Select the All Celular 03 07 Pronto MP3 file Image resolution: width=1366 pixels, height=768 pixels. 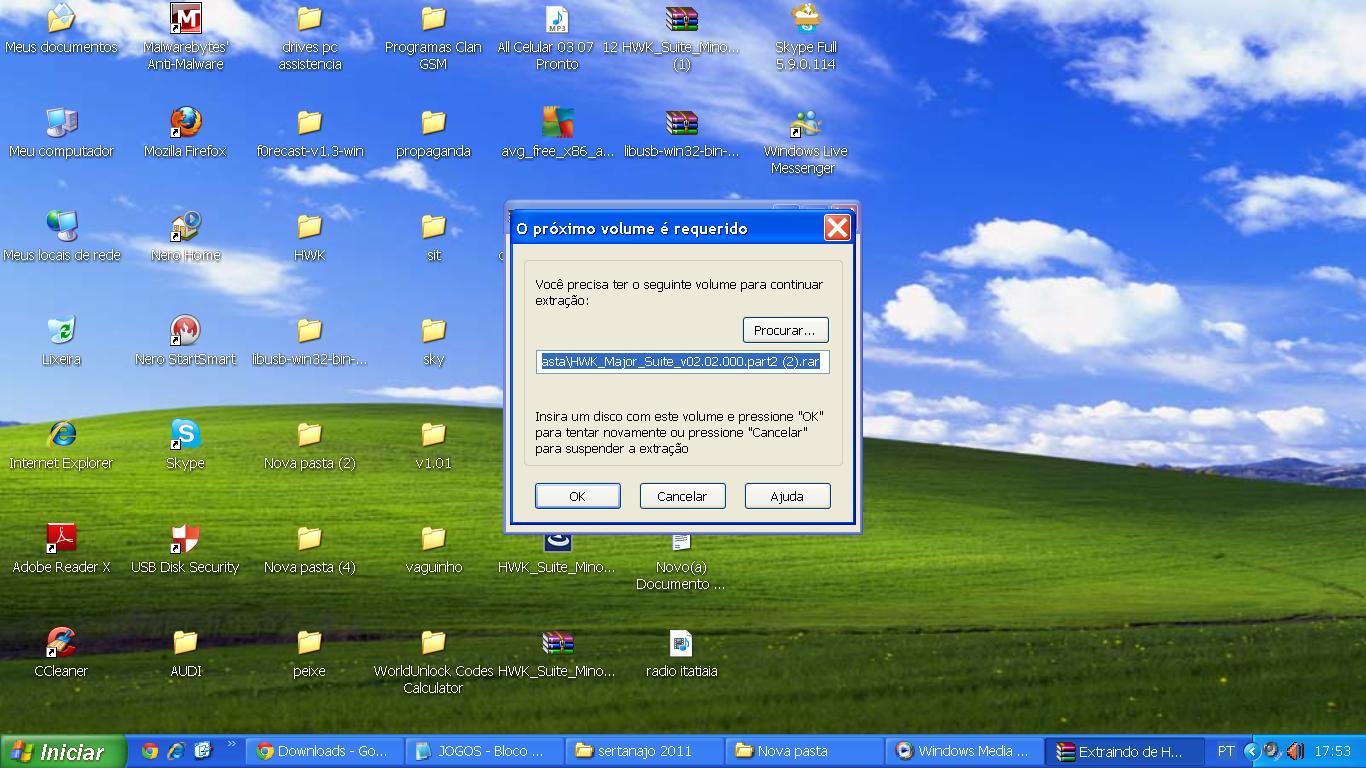(557, 36)
